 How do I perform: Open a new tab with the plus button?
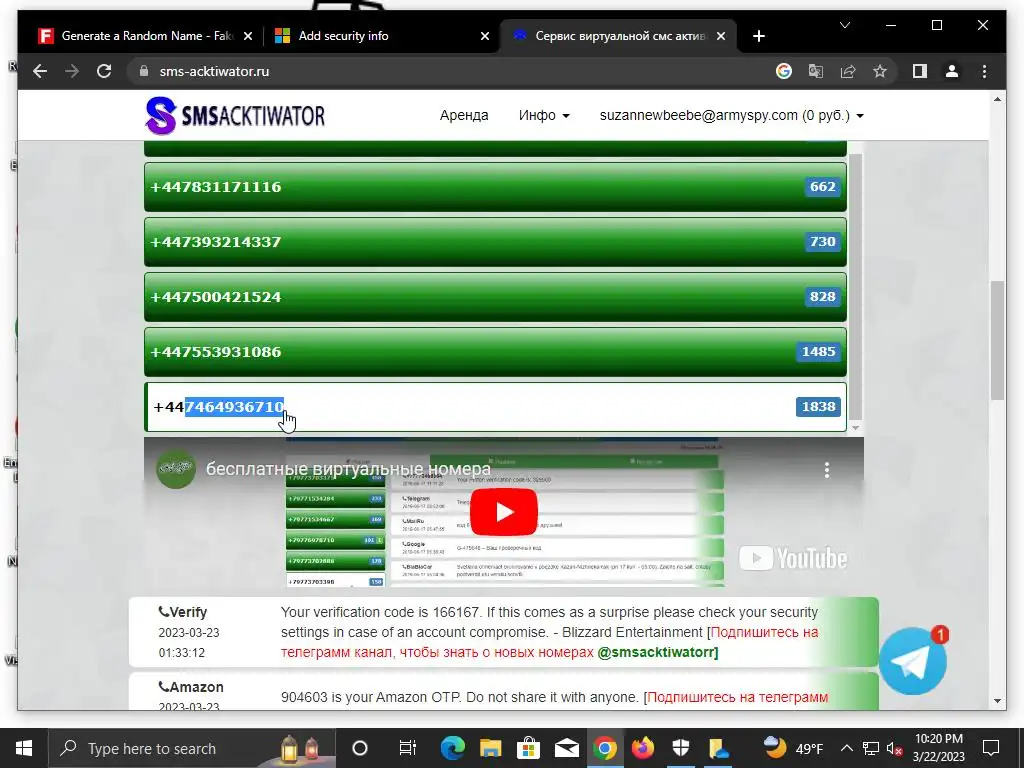pyautogui.click(x=758, y=36)
